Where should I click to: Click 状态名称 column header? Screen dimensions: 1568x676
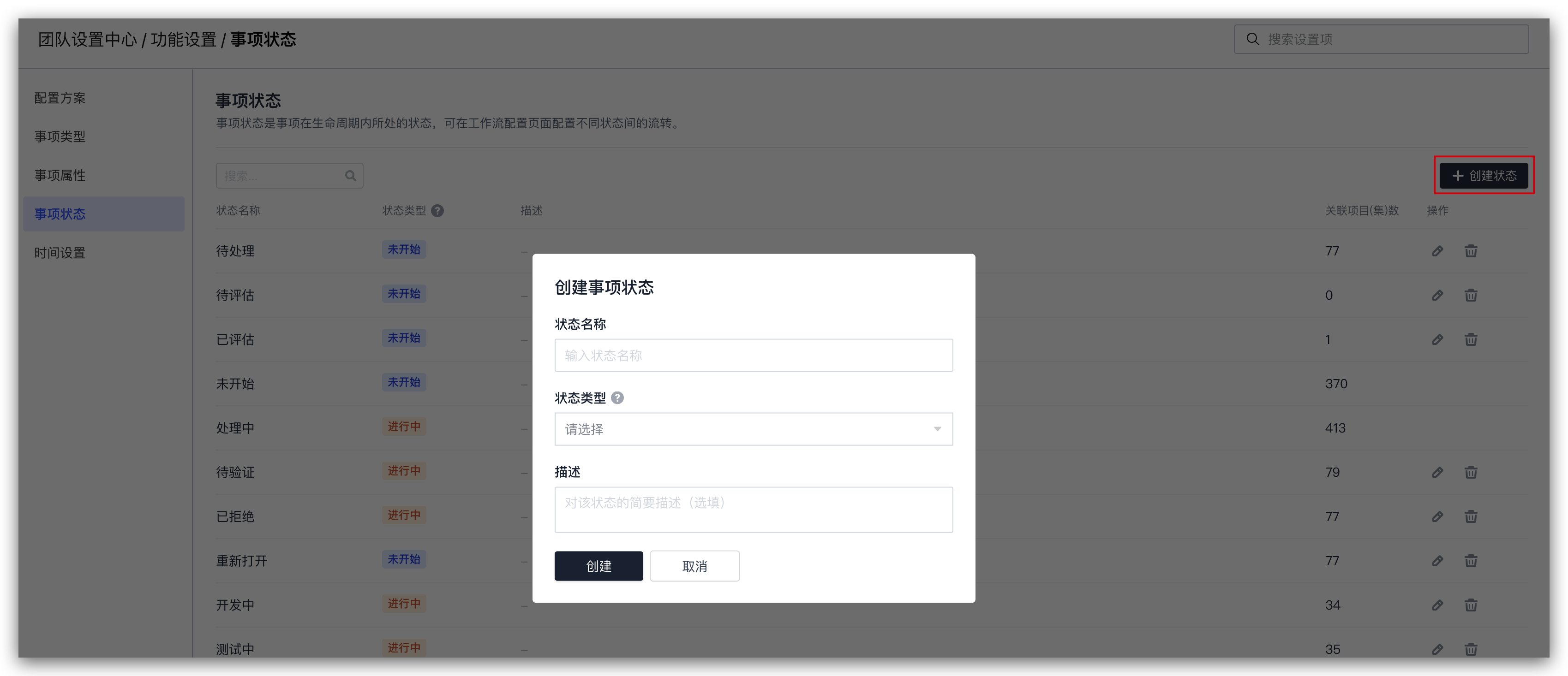[x=238, y=211]
